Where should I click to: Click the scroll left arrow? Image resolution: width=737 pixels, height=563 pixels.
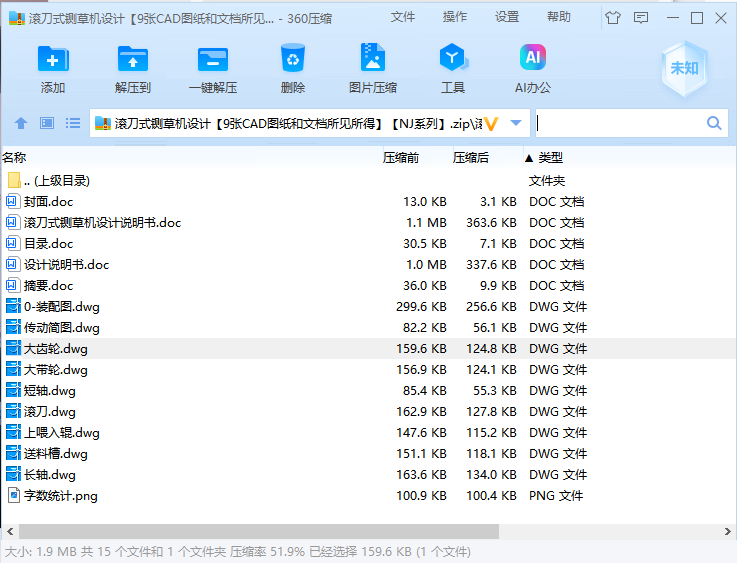pos(10,532)
